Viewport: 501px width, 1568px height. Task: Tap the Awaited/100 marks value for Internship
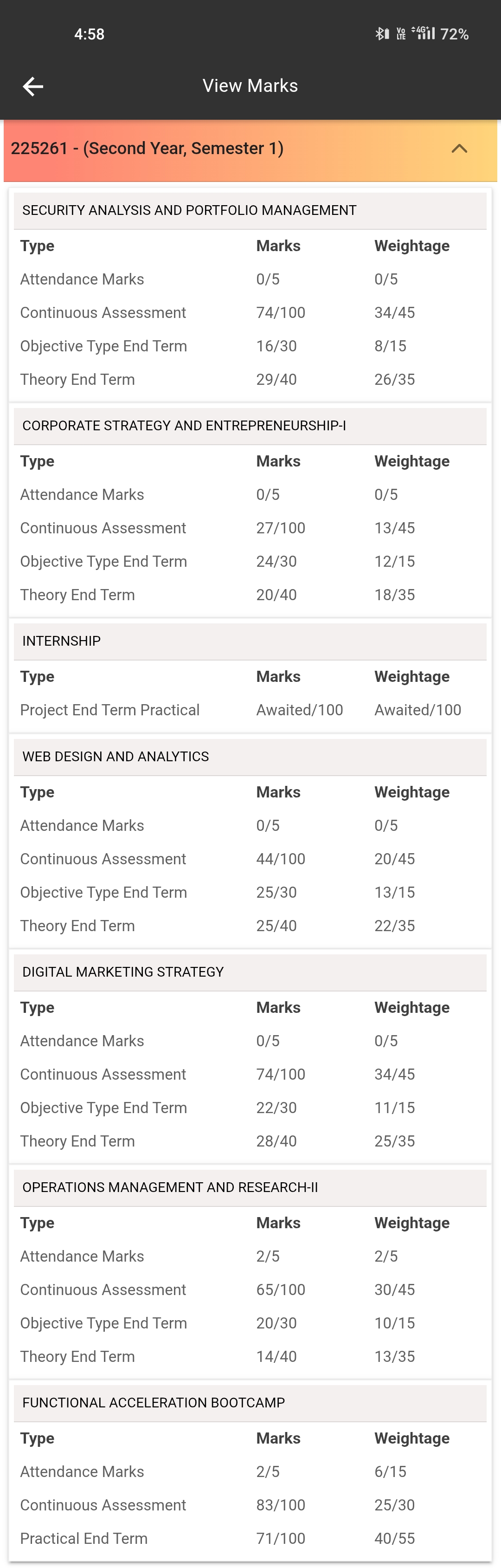(x=299, y=710)
